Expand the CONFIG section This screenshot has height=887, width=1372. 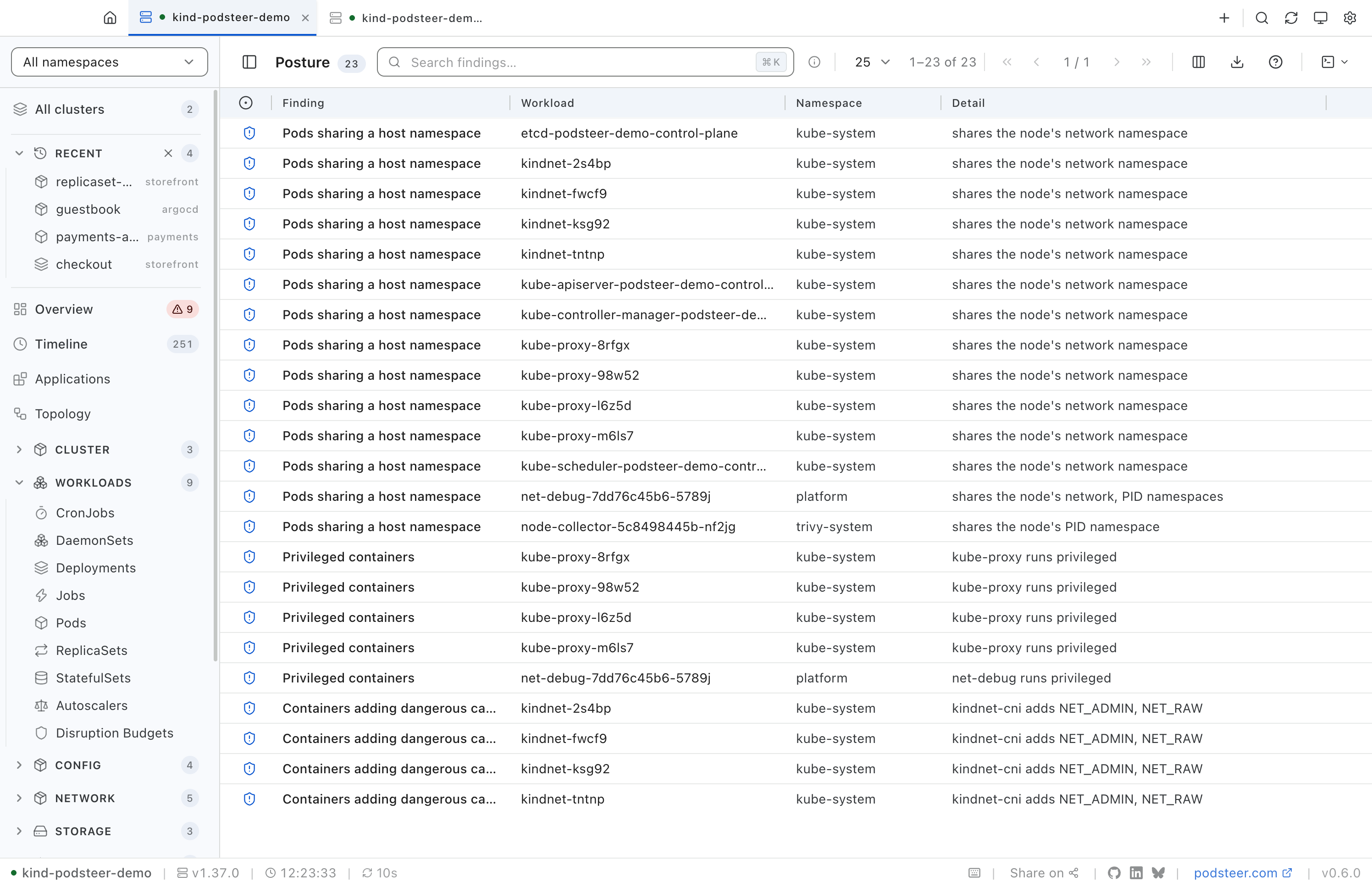[19, 765]
